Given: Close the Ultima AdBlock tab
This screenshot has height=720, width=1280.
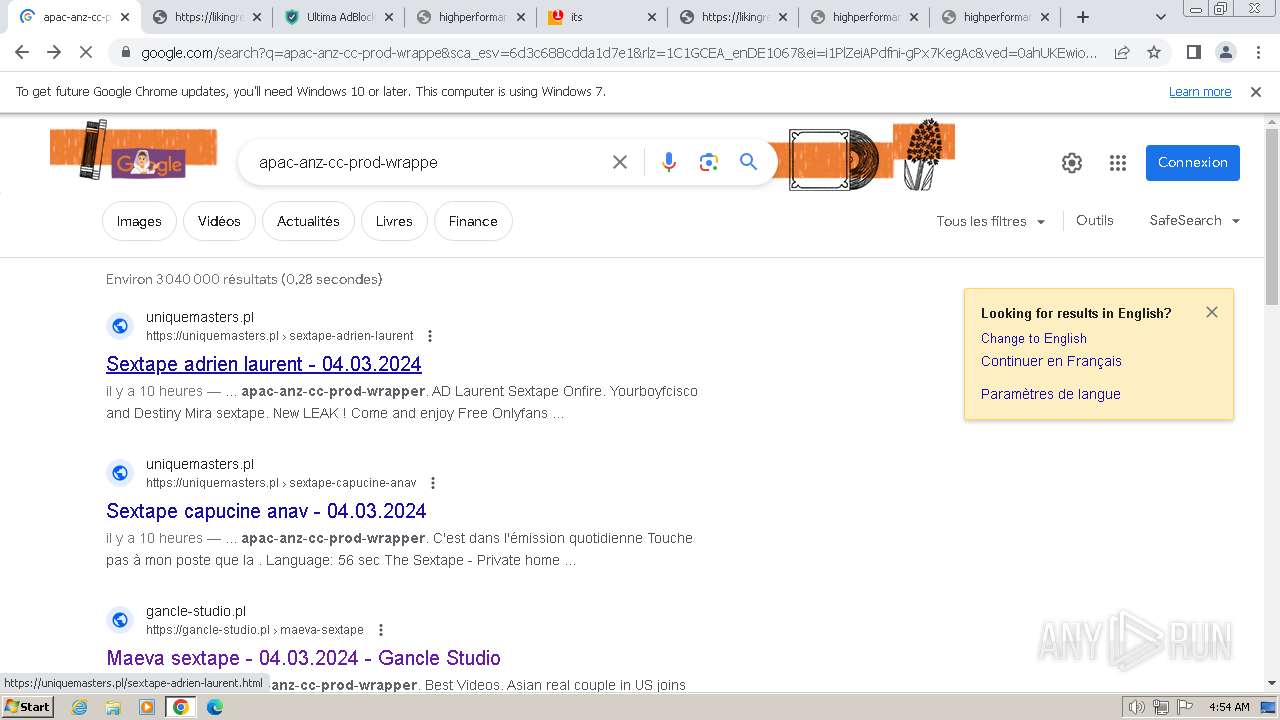Looking at the screenshot, I should pos(389,17).
